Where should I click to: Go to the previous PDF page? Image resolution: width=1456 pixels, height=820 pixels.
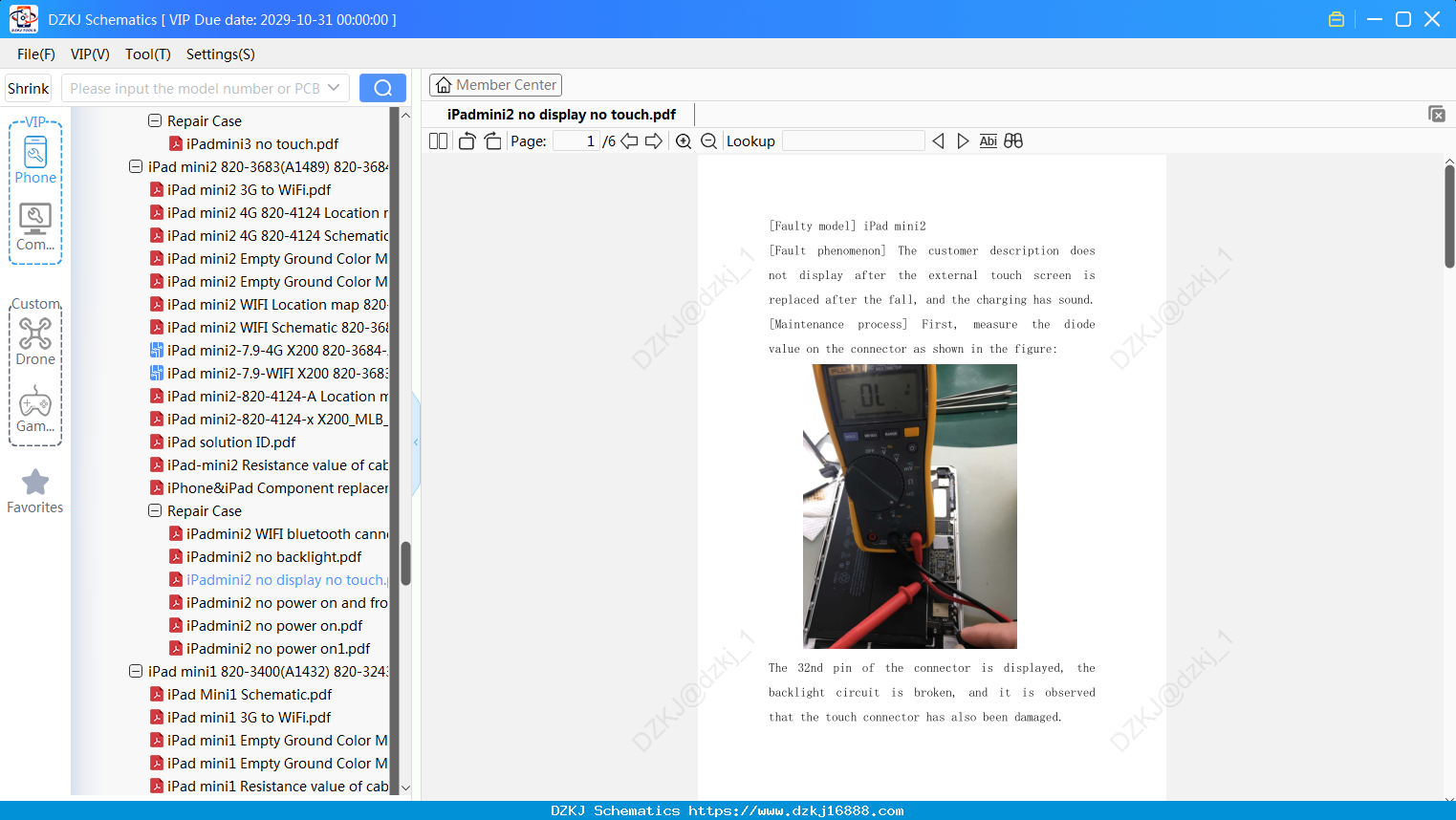point(629,141)
